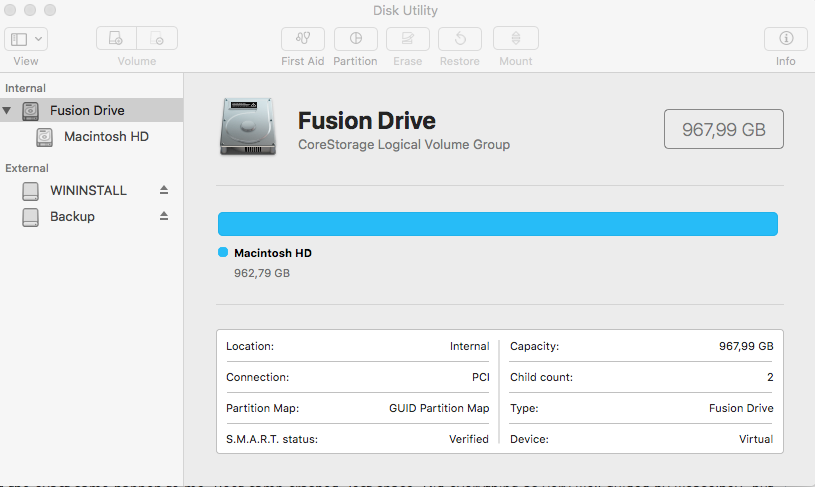Select Fusion Drive in the sidebar
Screen dimensions: 815x487
91,110
